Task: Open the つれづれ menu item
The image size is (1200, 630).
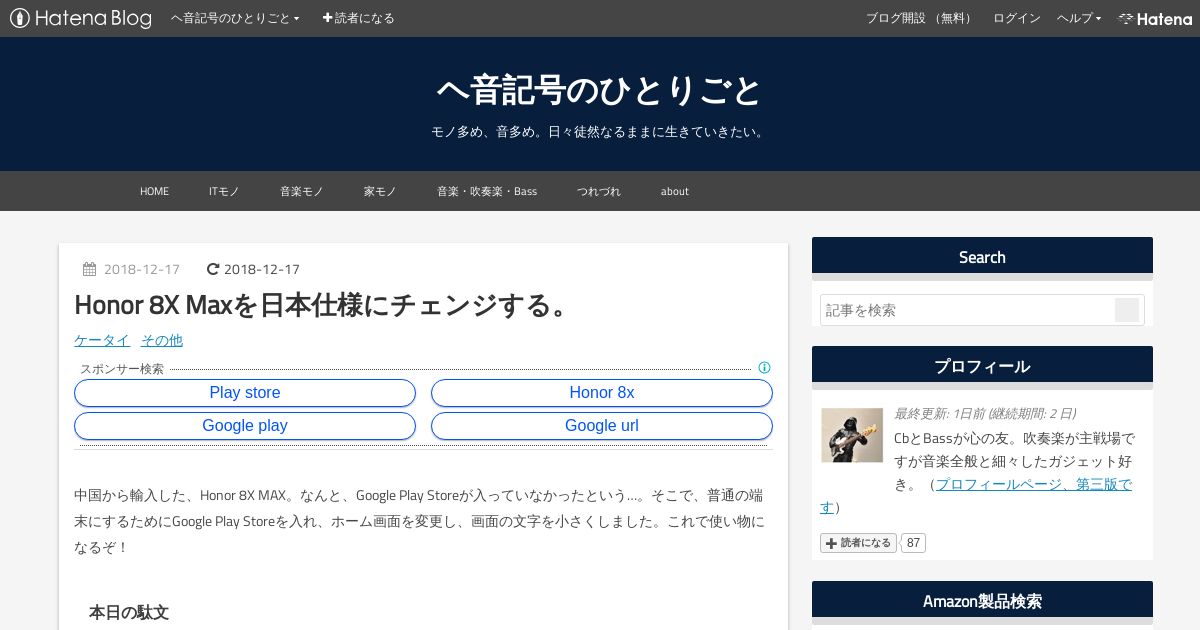Action: tap(598, 191)
